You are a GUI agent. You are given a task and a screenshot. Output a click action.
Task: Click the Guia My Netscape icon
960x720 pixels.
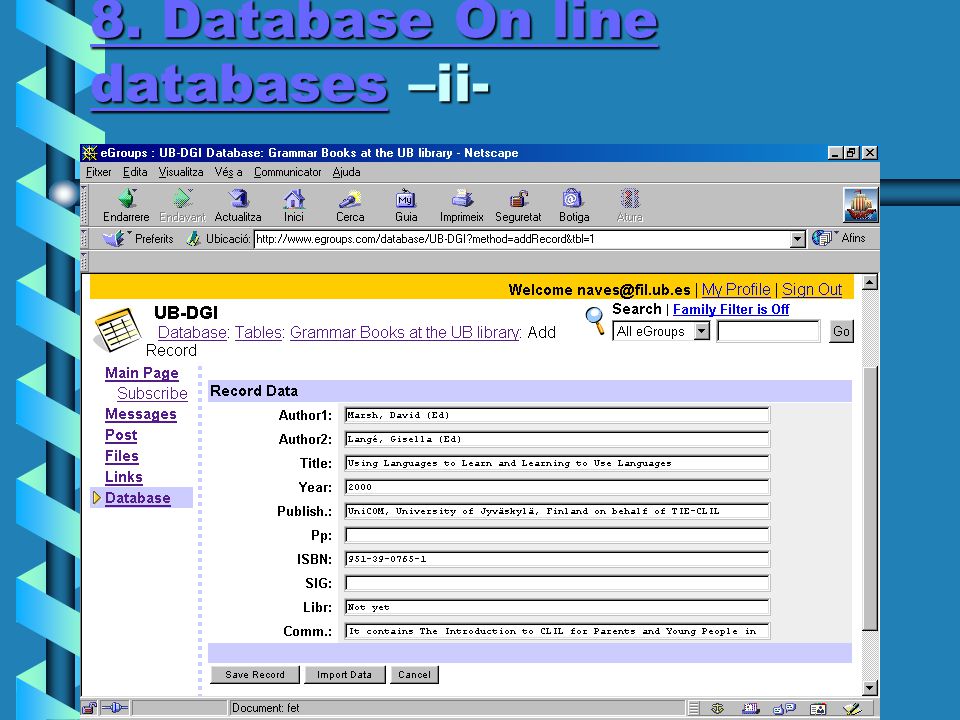pyautogui.click(x=405, y=198)
